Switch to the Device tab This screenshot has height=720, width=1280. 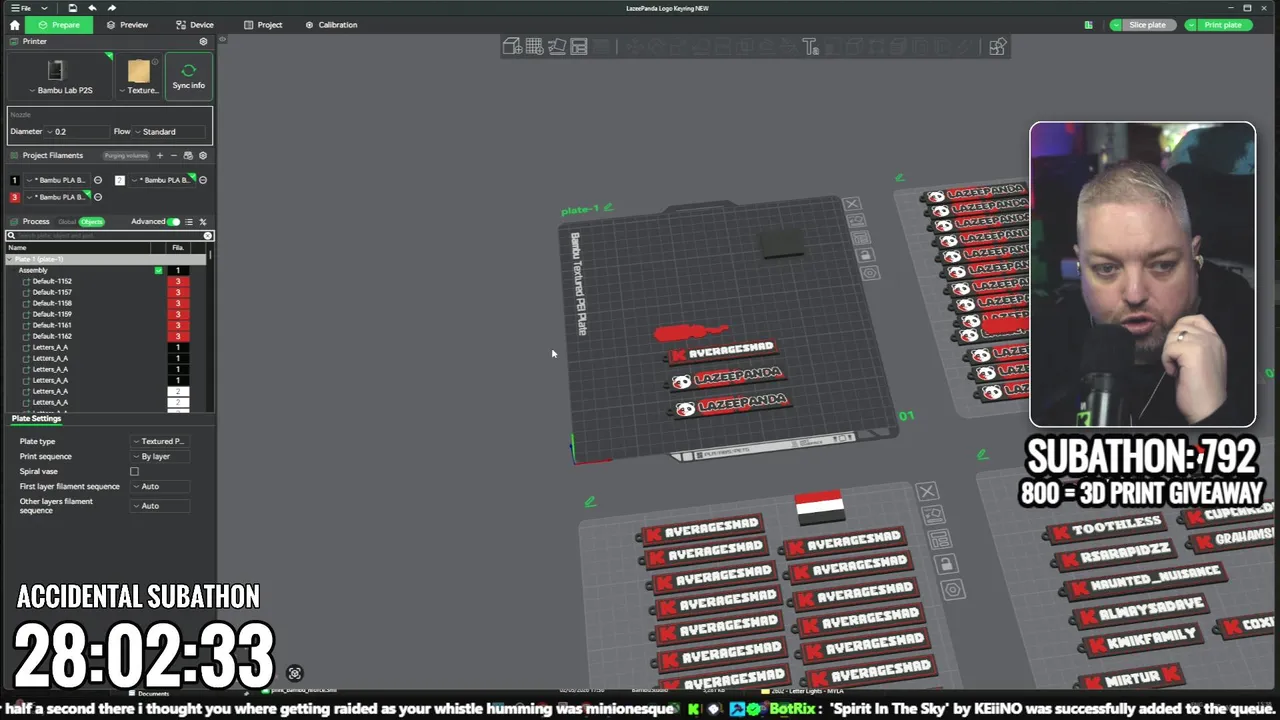pyautogui.click(x=194, y=24)
